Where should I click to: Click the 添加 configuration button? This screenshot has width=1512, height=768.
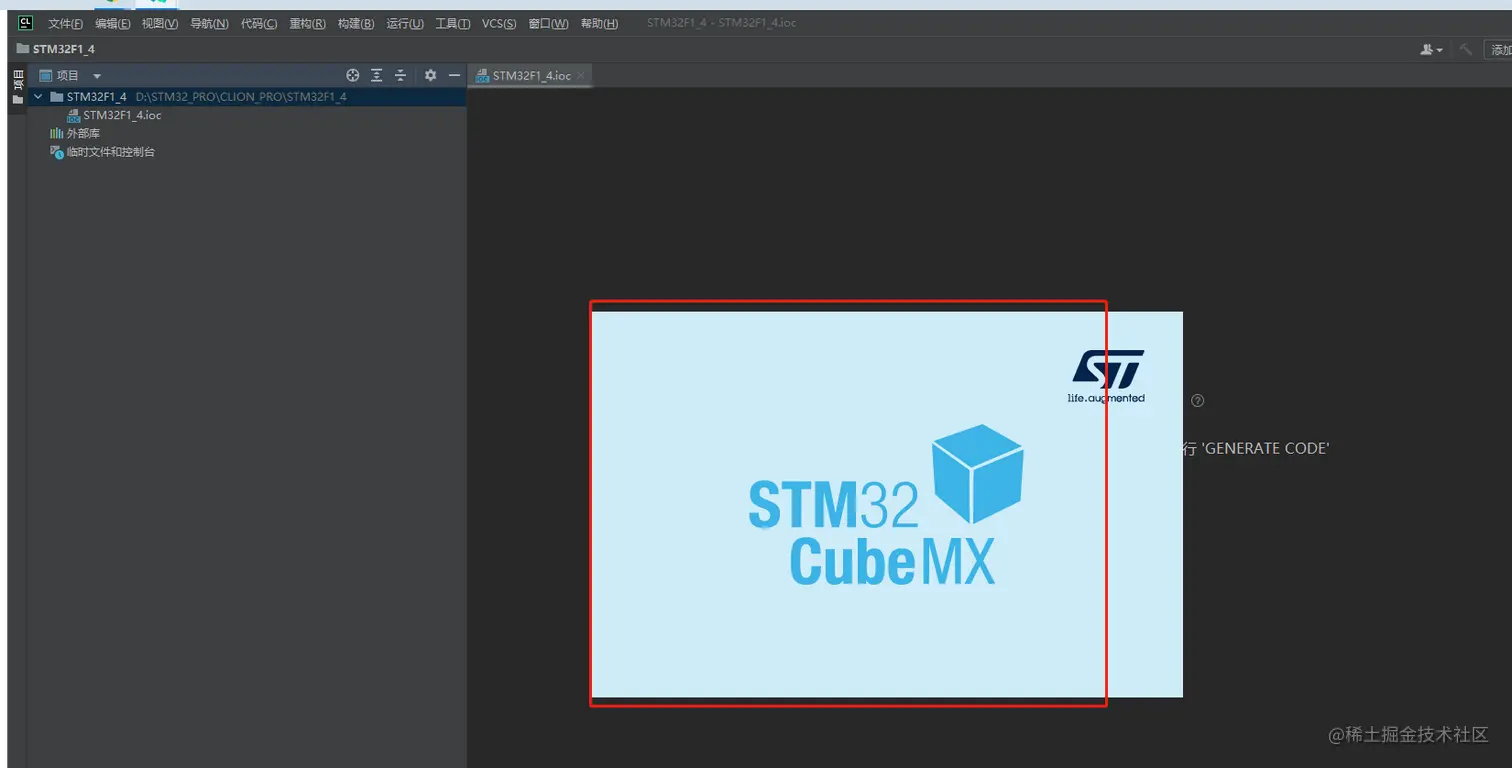(1498, 50)
